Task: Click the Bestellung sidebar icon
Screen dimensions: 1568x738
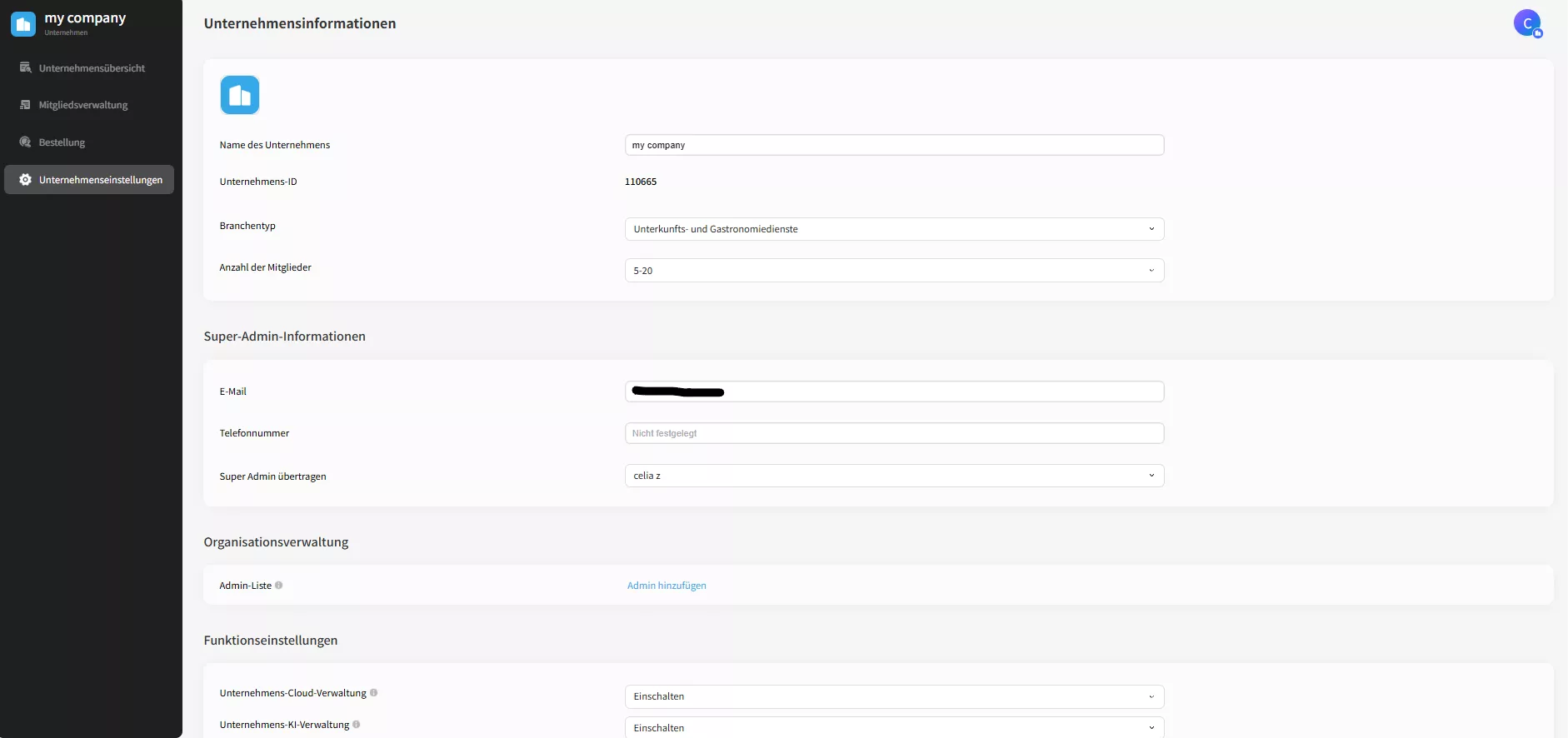Action: [25, 142]
